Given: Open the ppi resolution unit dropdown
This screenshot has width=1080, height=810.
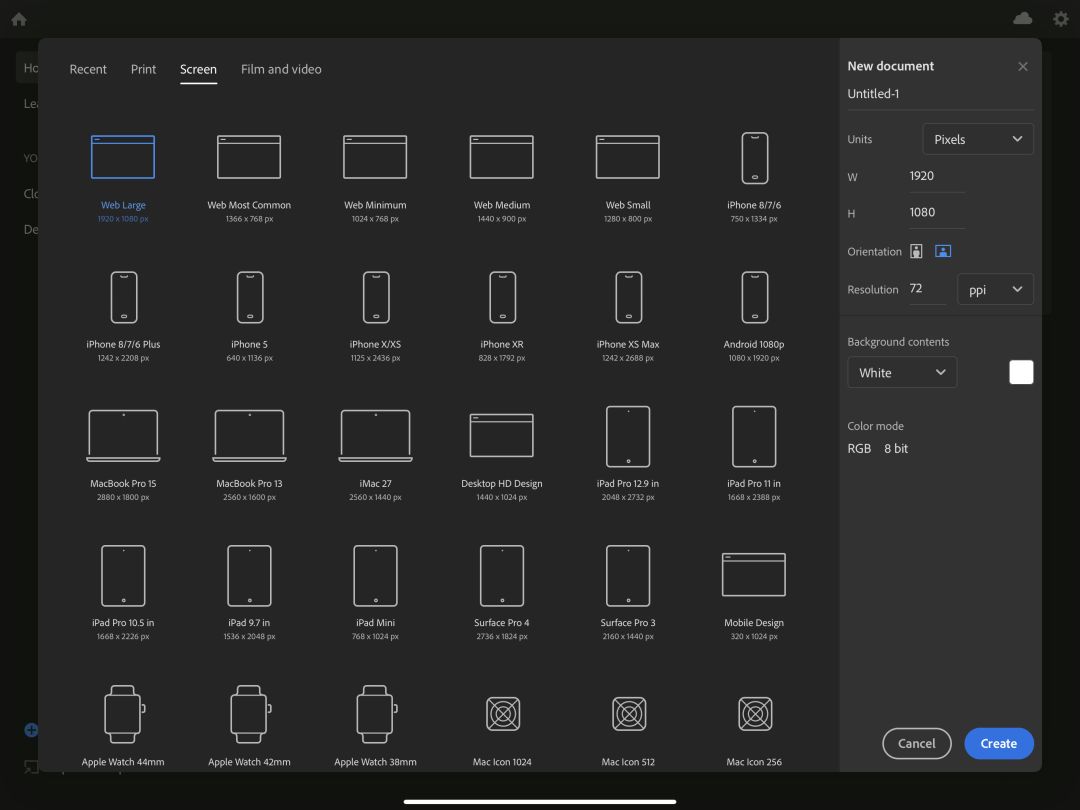Looking at the screenshot, I should [x=995, y=289].
